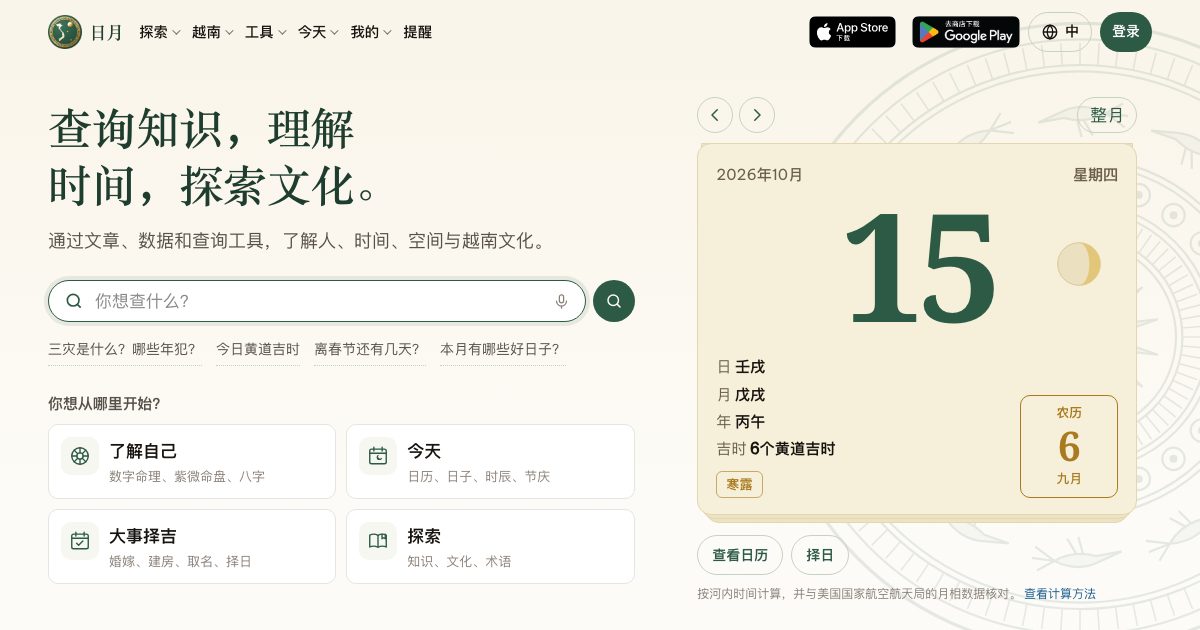This screenshot has height=630, width=1200.
Task: Open the App Store download badge
Action: tap(852, 32)
